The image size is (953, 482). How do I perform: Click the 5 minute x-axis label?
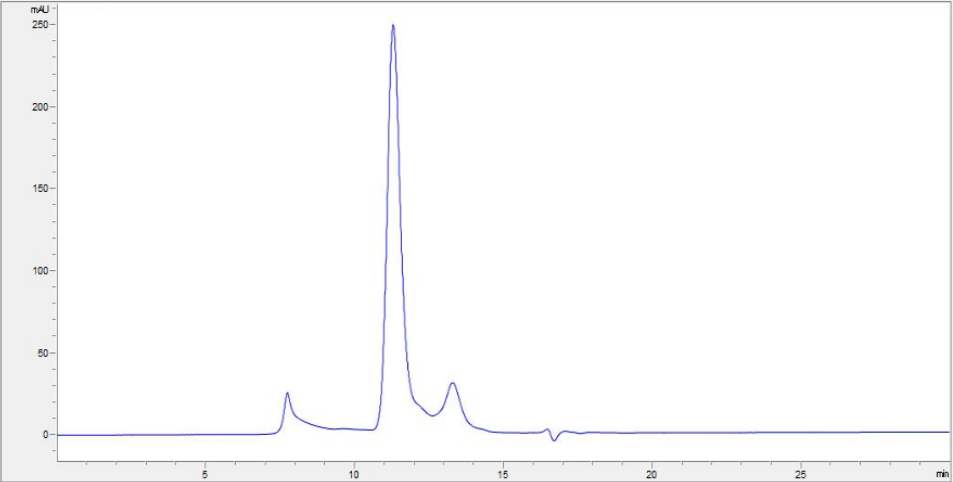point(205,473)
